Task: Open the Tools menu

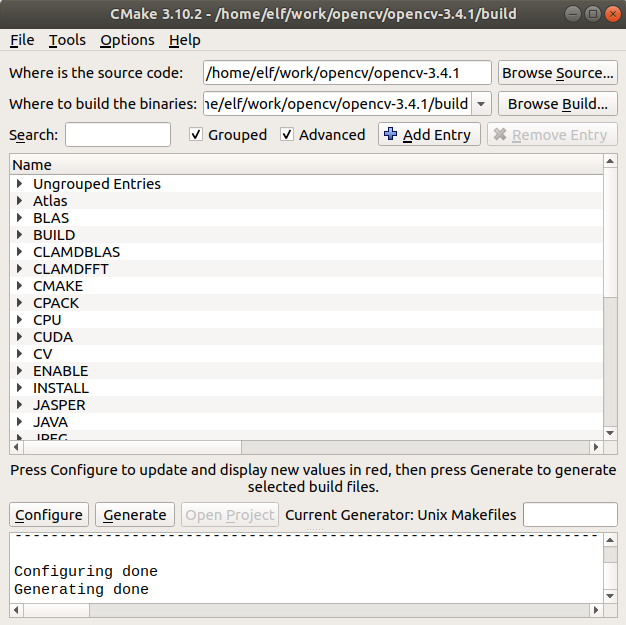Action: point(67,40)
